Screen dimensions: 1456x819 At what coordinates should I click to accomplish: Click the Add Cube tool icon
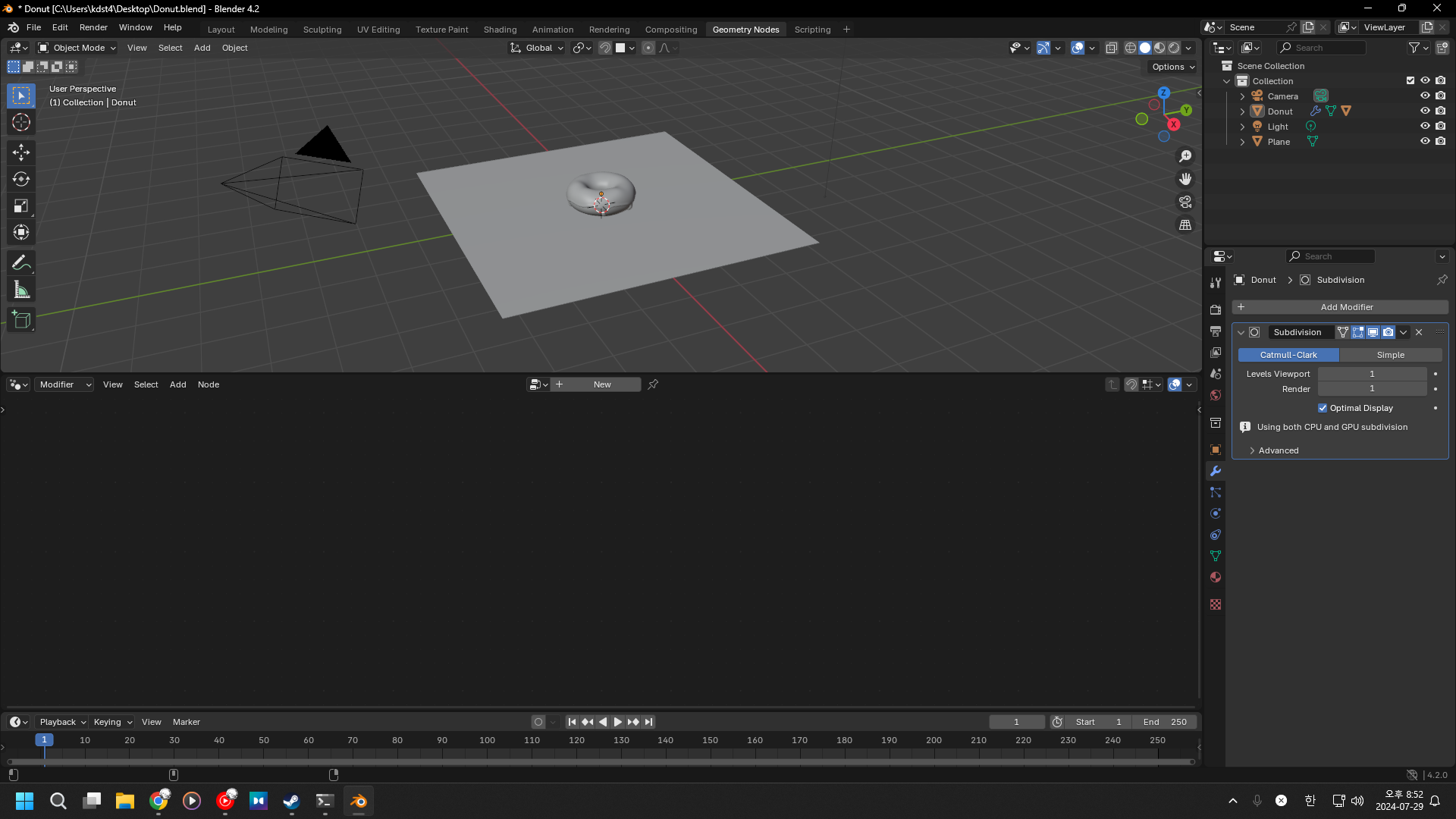coord(21,320)
